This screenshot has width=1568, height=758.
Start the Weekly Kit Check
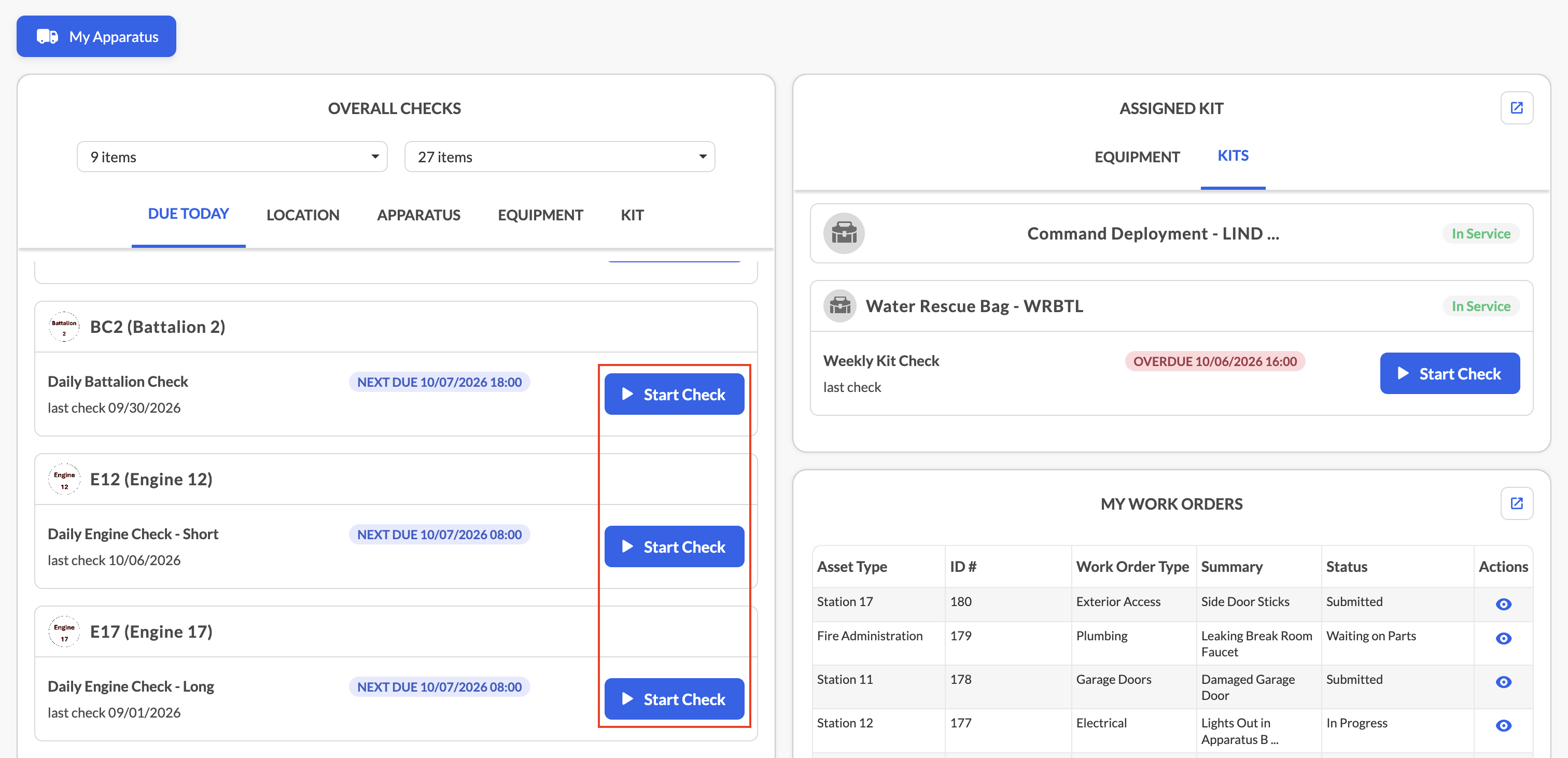tap(1449, 373)
